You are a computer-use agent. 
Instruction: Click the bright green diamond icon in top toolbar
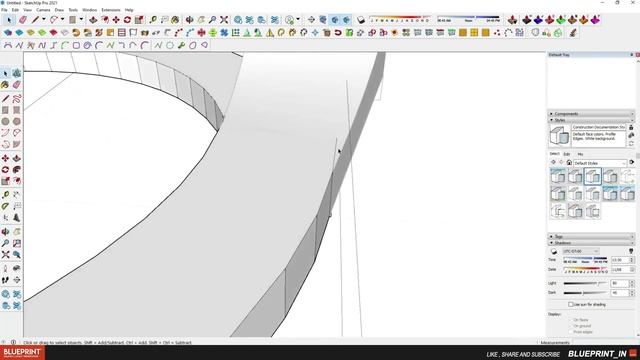[561, 20]
